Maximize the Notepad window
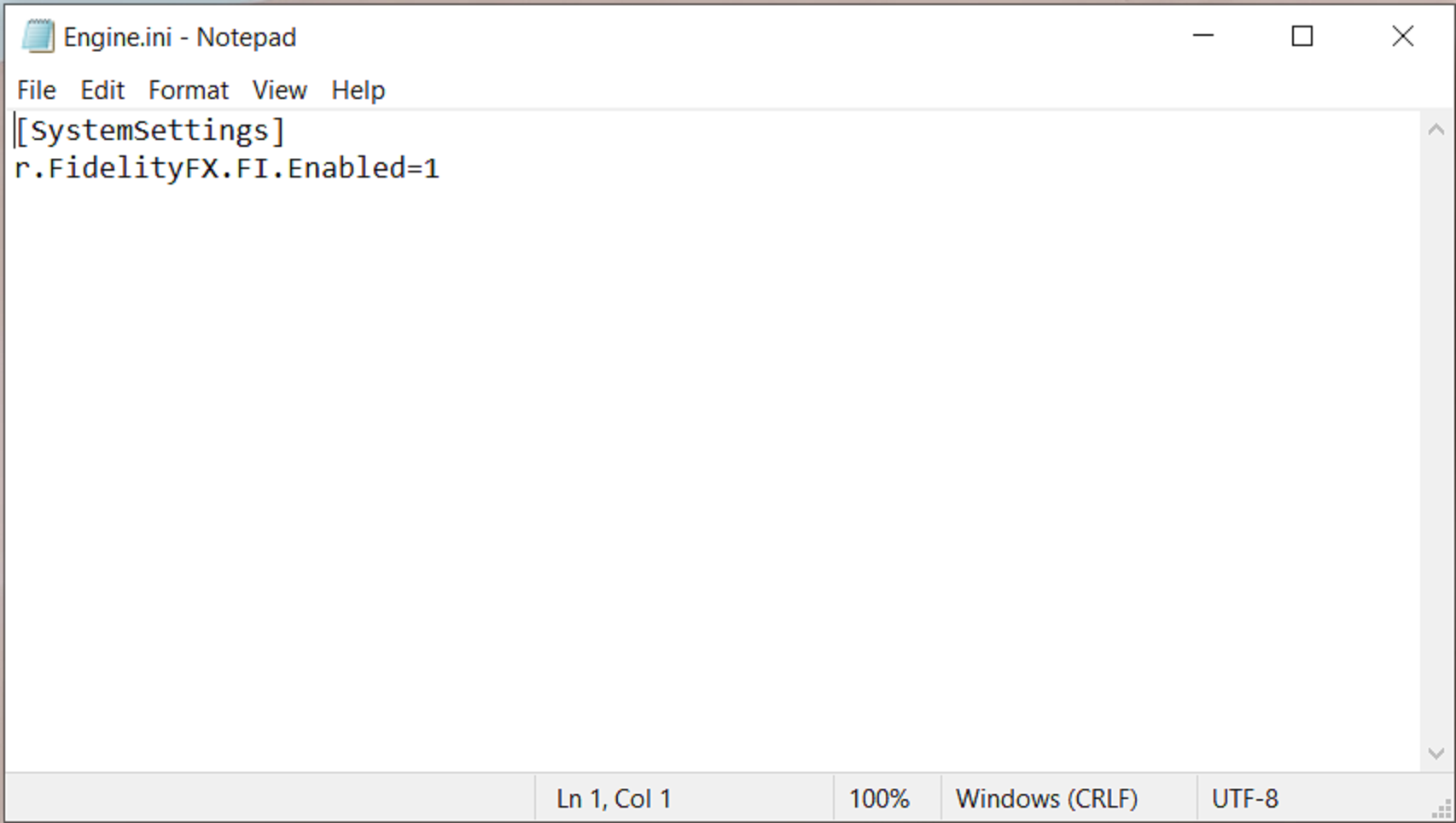Screen dimensions: 1456x823 (x=1302, y=36)
